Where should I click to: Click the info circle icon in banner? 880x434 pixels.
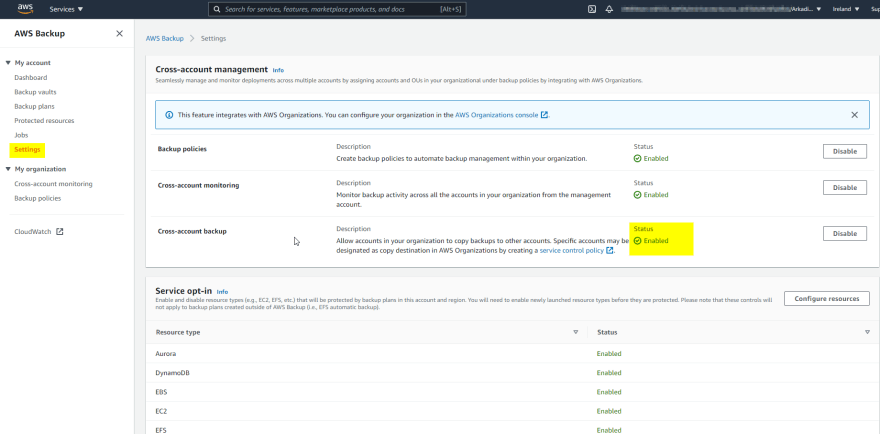pos(169,115)
